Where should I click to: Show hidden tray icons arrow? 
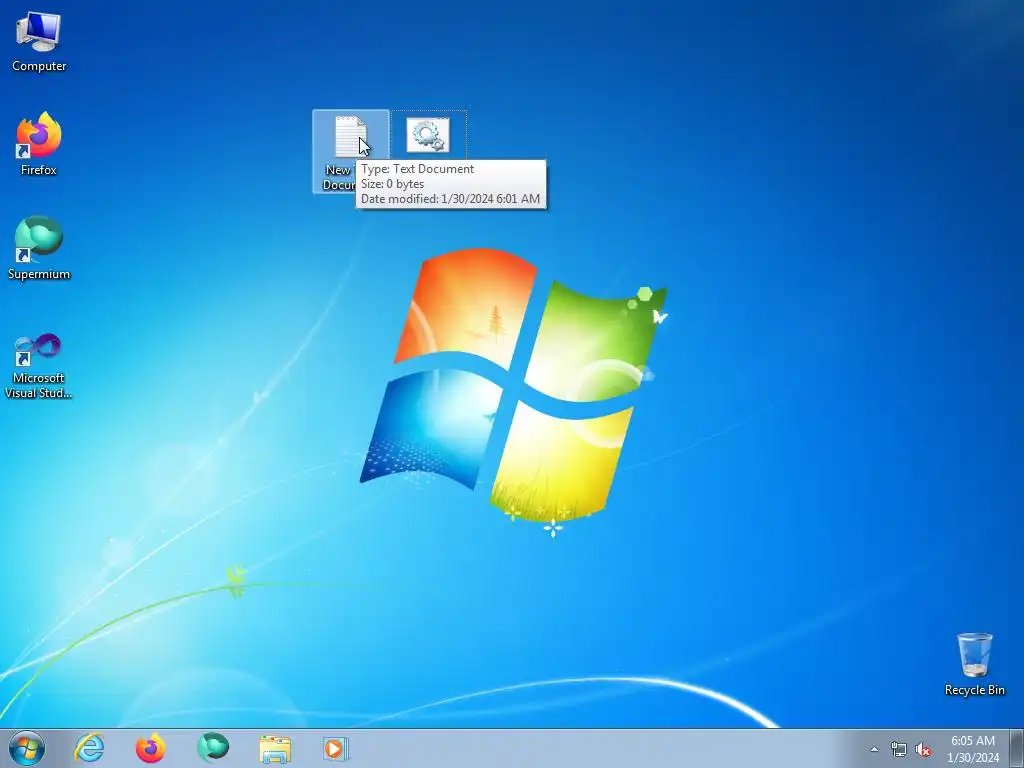[874, 749]
